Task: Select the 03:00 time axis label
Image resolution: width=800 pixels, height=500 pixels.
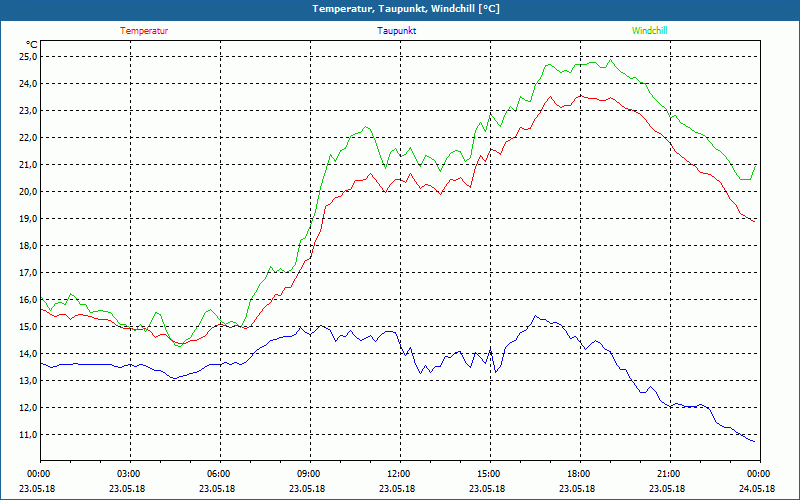Action: [x=127, y=474]
